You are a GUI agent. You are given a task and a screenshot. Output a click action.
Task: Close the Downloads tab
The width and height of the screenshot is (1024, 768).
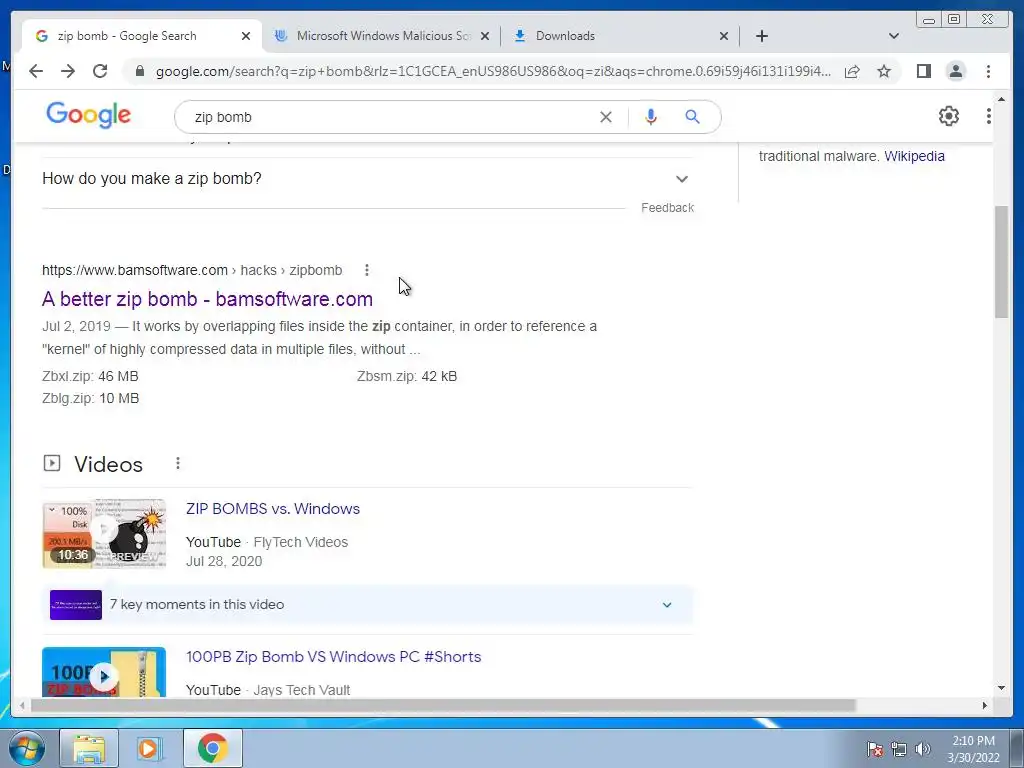(724, 36)
